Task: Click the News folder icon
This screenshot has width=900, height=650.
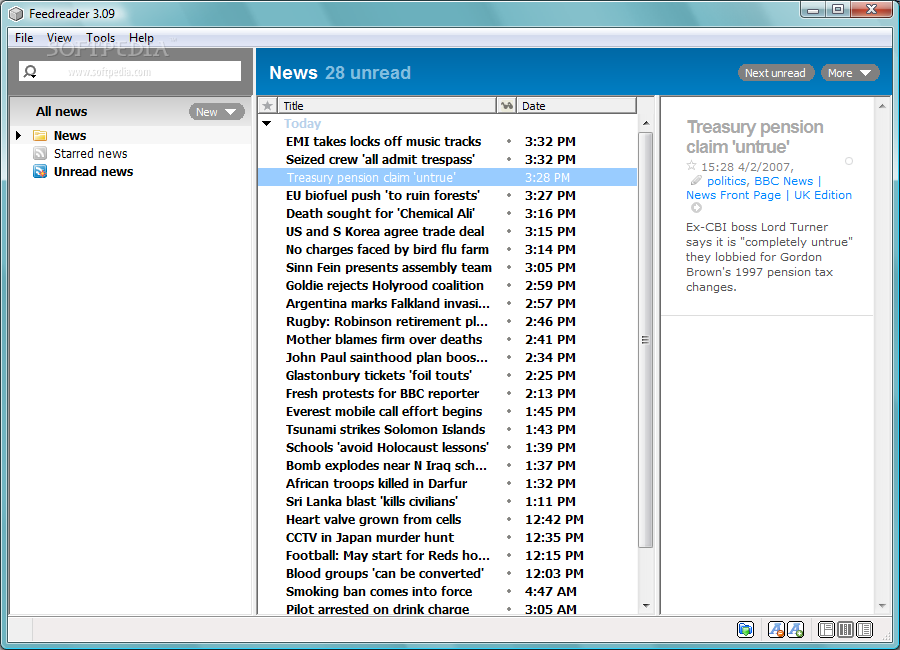Action: 40,136
